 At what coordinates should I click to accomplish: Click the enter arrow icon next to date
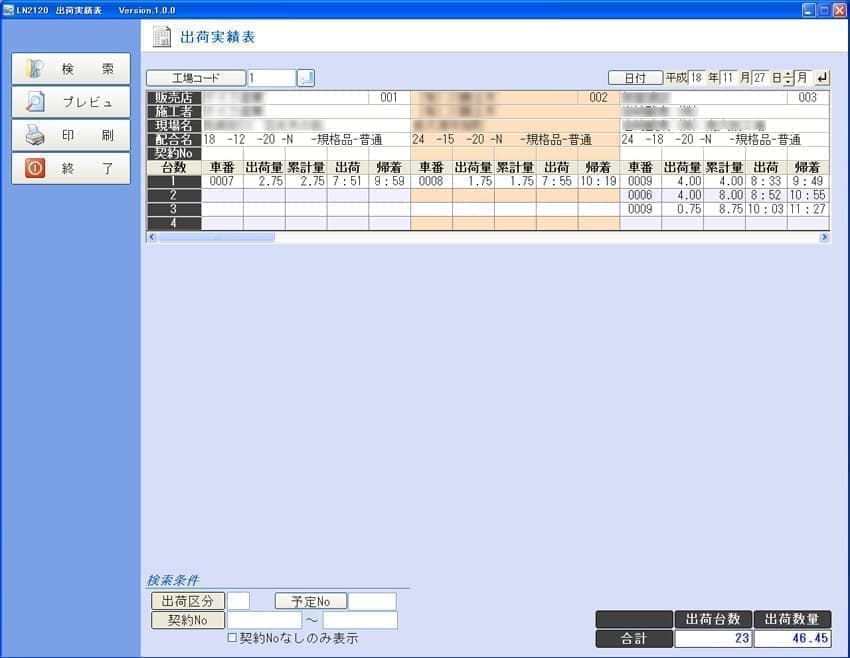coord(822,78)
